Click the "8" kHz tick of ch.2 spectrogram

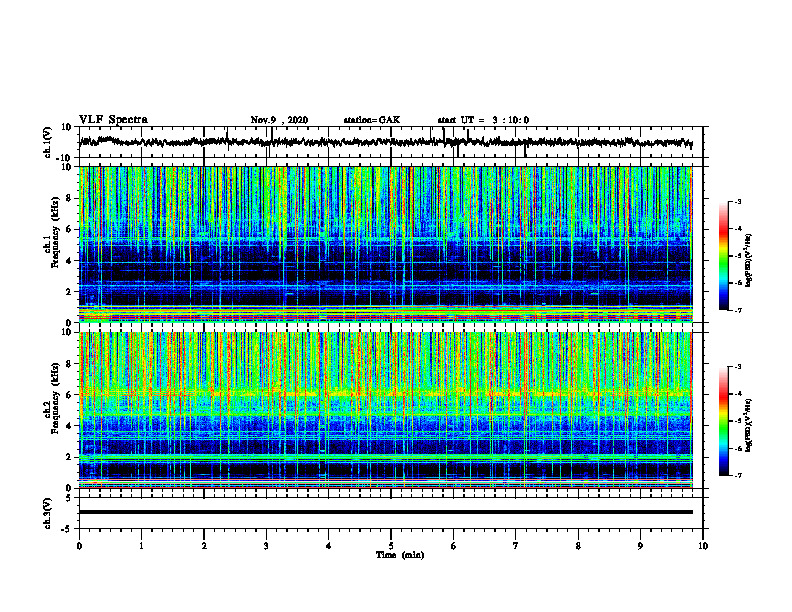[x=70, y=364]
